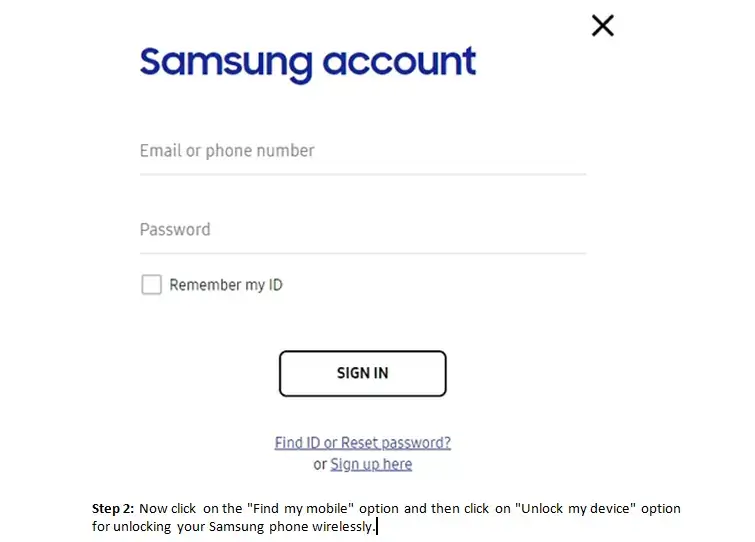755x542 pixels.
Task: Click the Remember my ID label text
Action: (226, 285)
